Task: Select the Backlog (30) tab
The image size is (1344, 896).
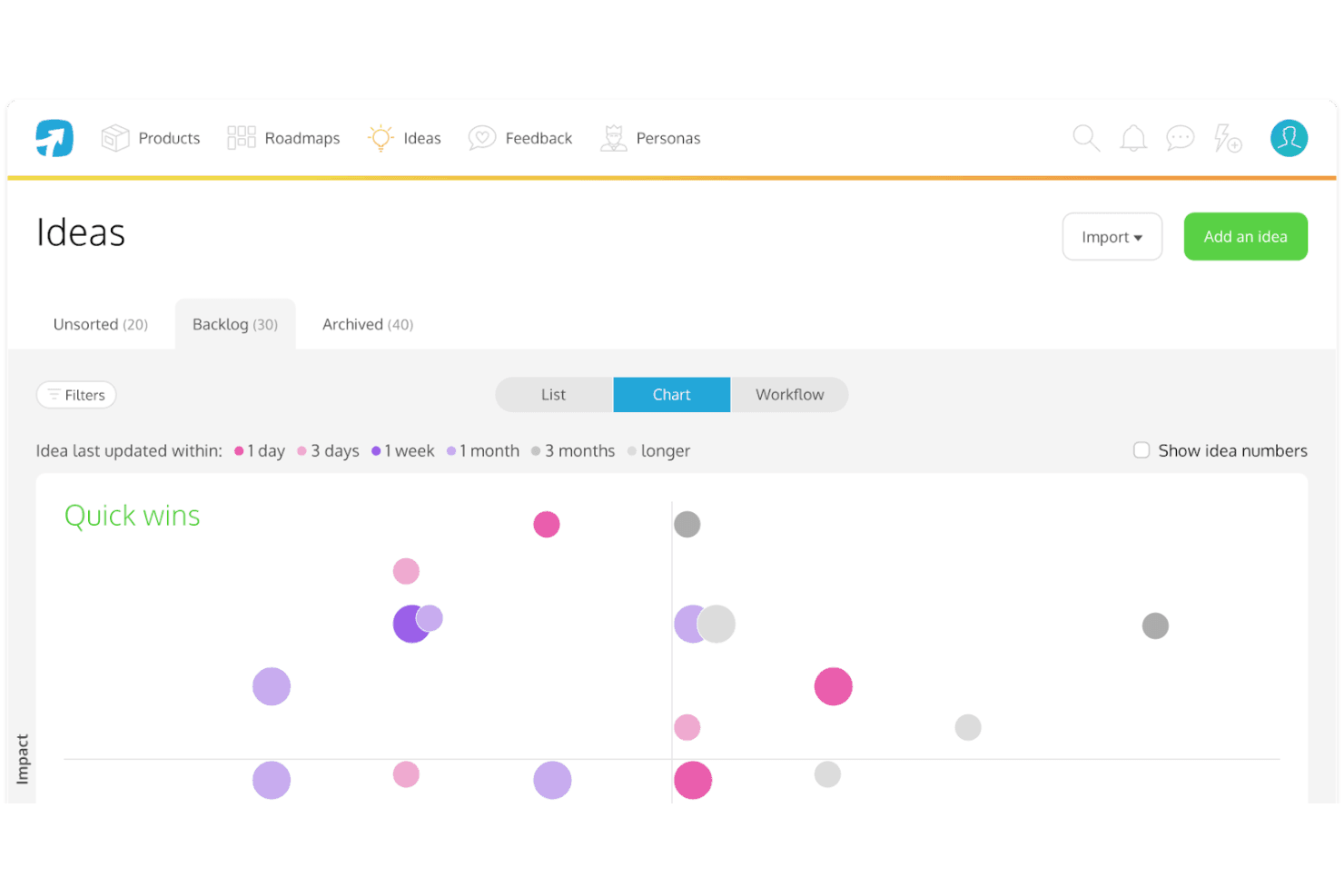Action: (x=235, y=324)
